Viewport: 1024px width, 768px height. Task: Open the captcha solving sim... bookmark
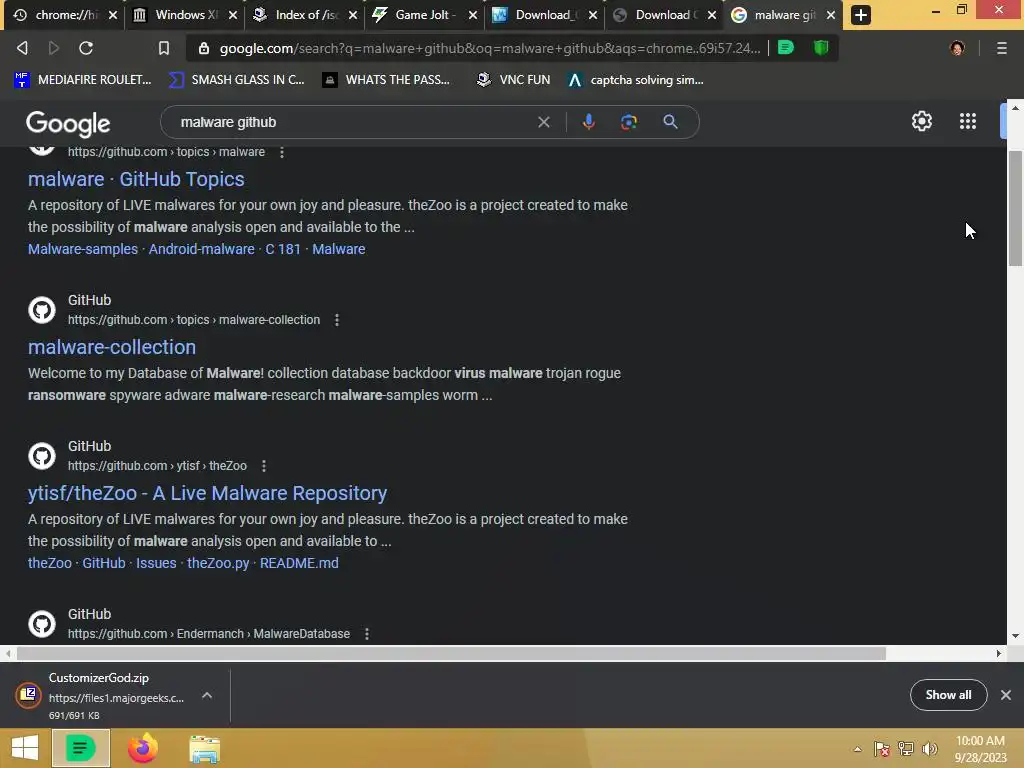[636, 80]
